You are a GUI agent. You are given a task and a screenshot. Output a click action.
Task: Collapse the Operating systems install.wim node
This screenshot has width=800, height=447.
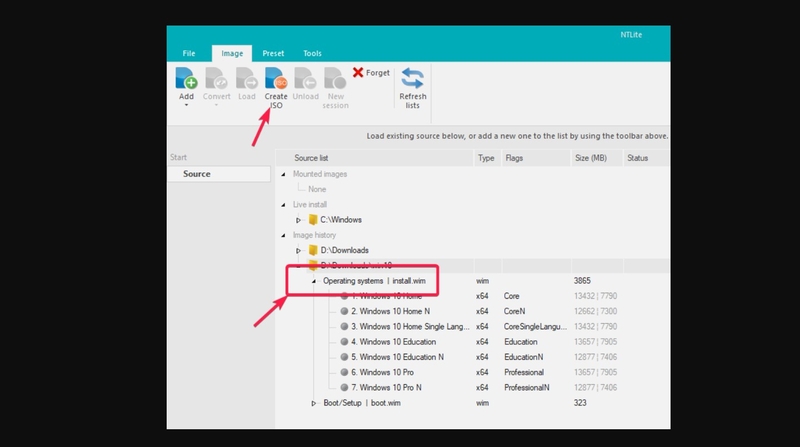314,281
